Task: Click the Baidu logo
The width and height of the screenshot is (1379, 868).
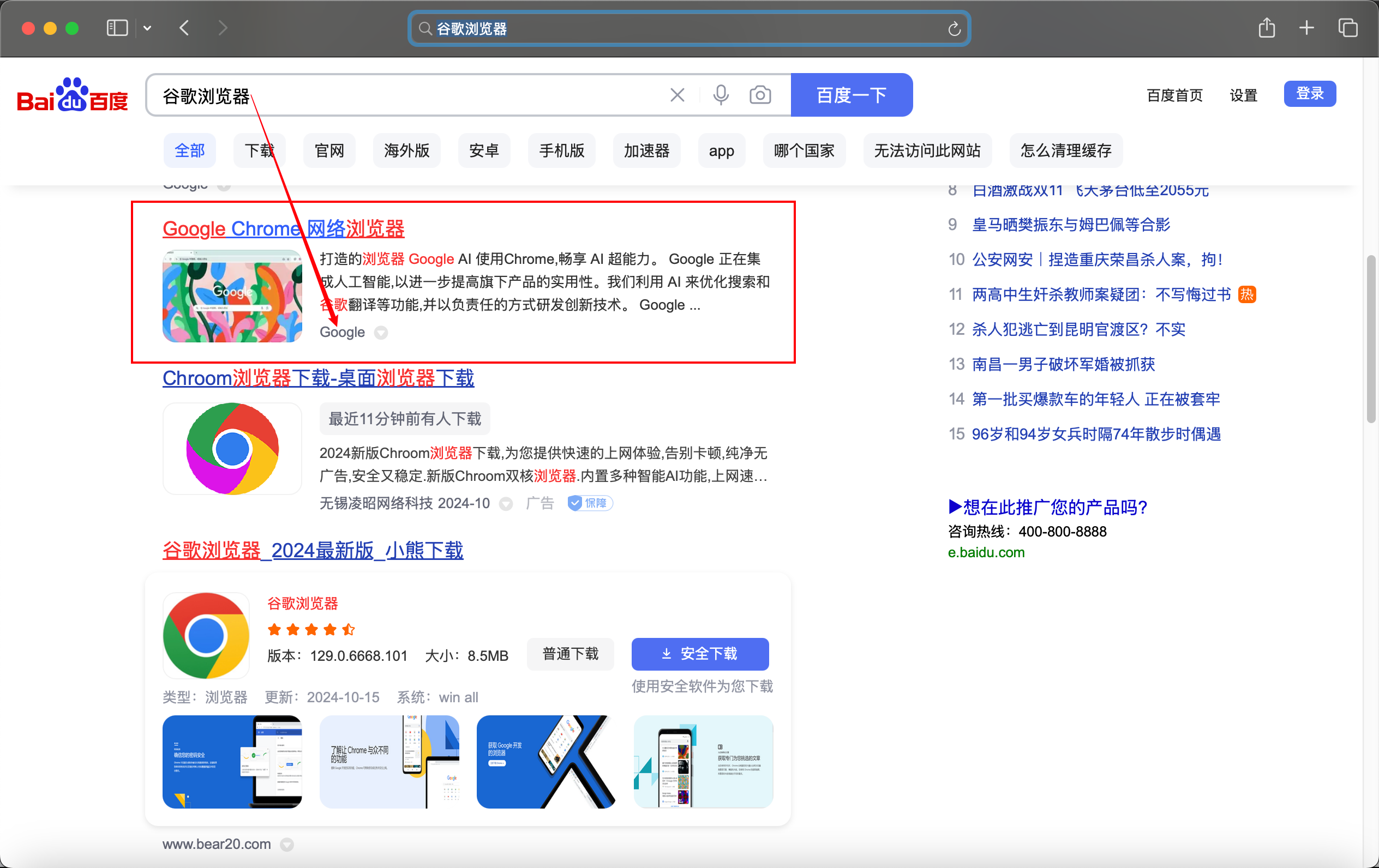Action: coord(73,95)
